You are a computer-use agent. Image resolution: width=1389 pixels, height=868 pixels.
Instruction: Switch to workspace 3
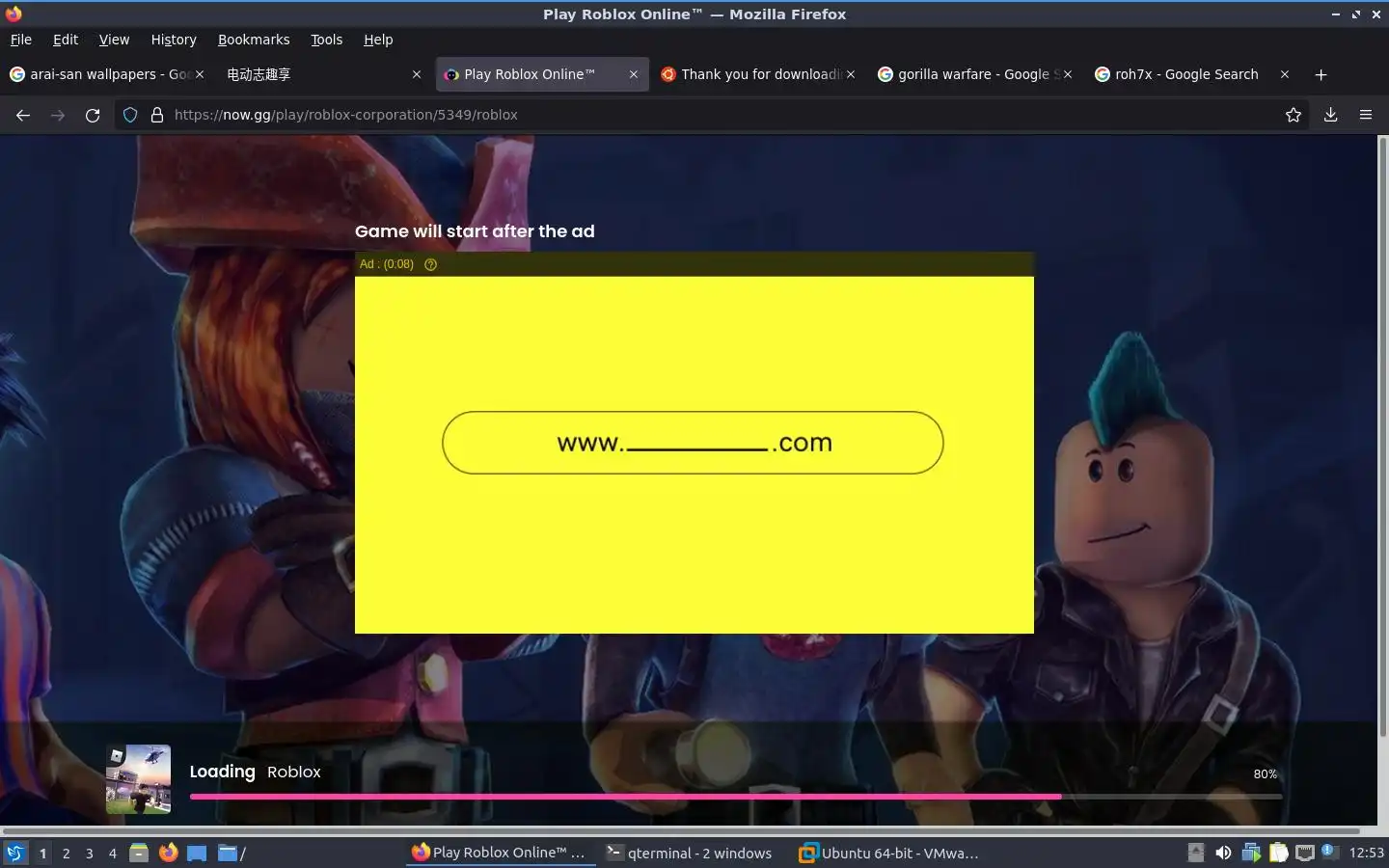89,854
